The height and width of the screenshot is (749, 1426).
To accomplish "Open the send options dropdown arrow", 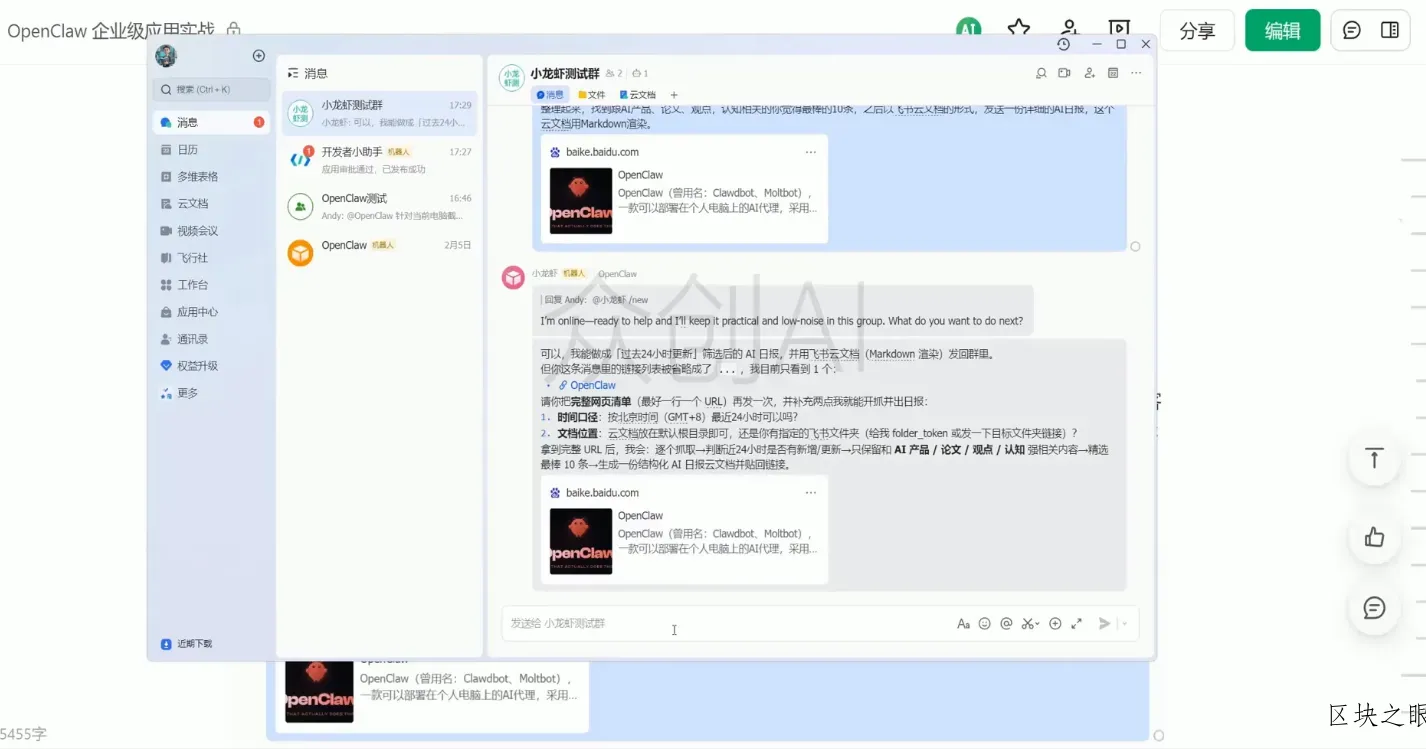I will coord(1125,623).
